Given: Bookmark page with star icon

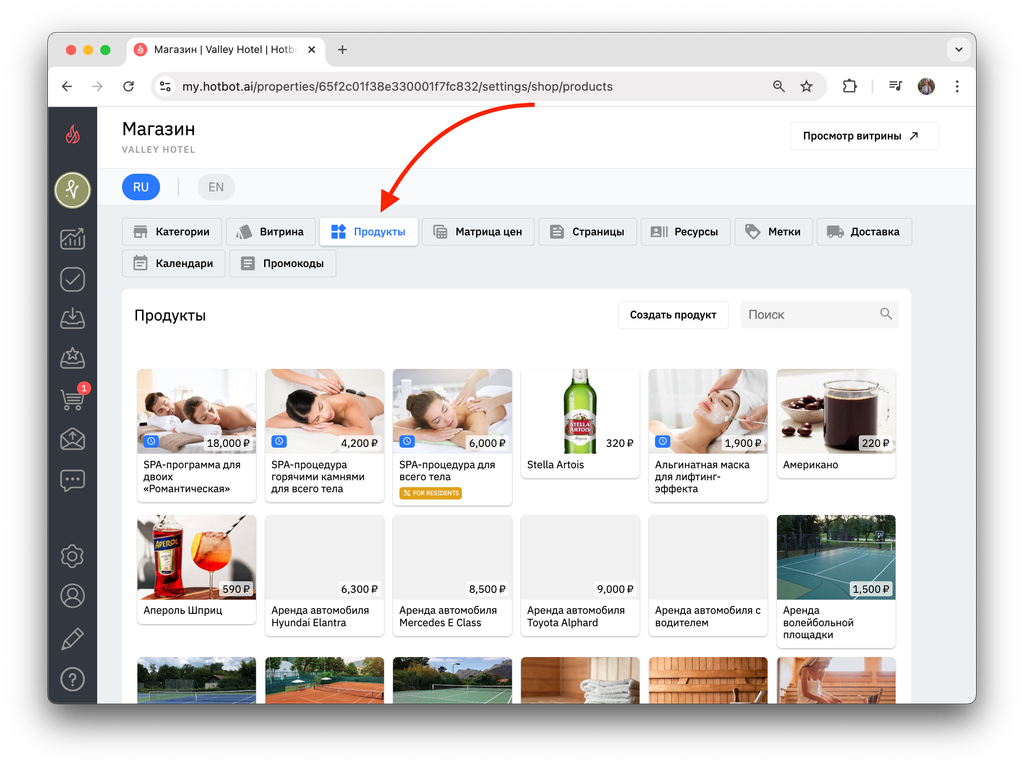Looking at the screenshot, I should click(807, 86).
